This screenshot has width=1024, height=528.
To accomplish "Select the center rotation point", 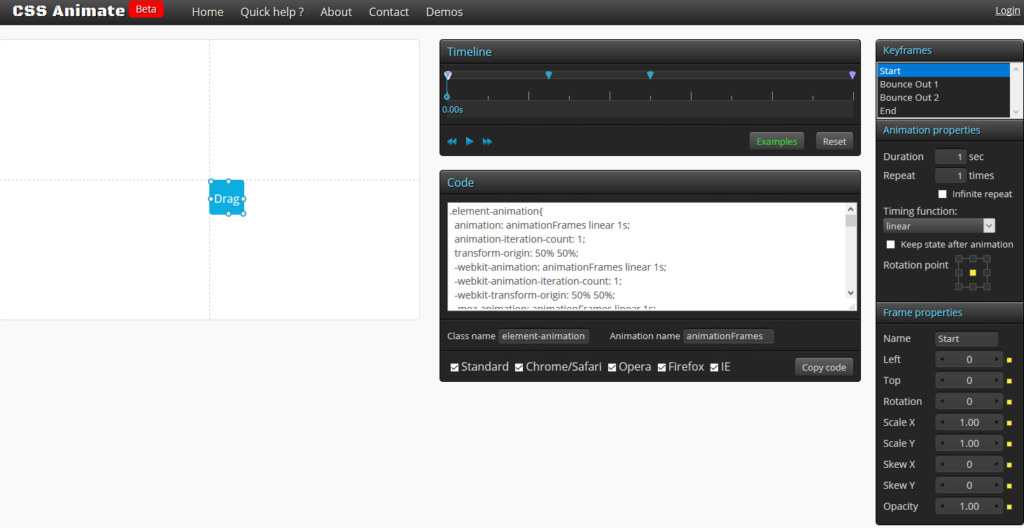I will [972, 273].
